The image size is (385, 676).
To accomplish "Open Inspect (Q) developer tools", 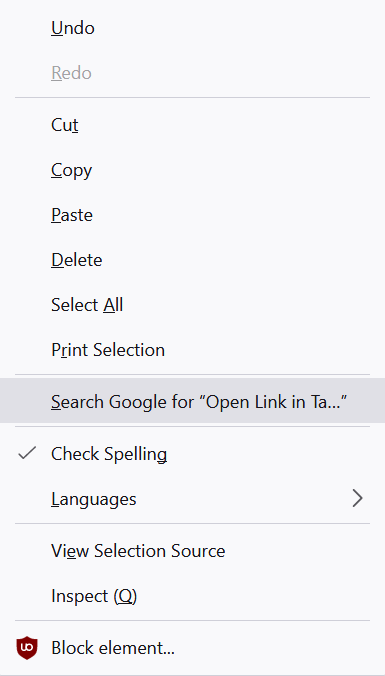I will 192,596.
